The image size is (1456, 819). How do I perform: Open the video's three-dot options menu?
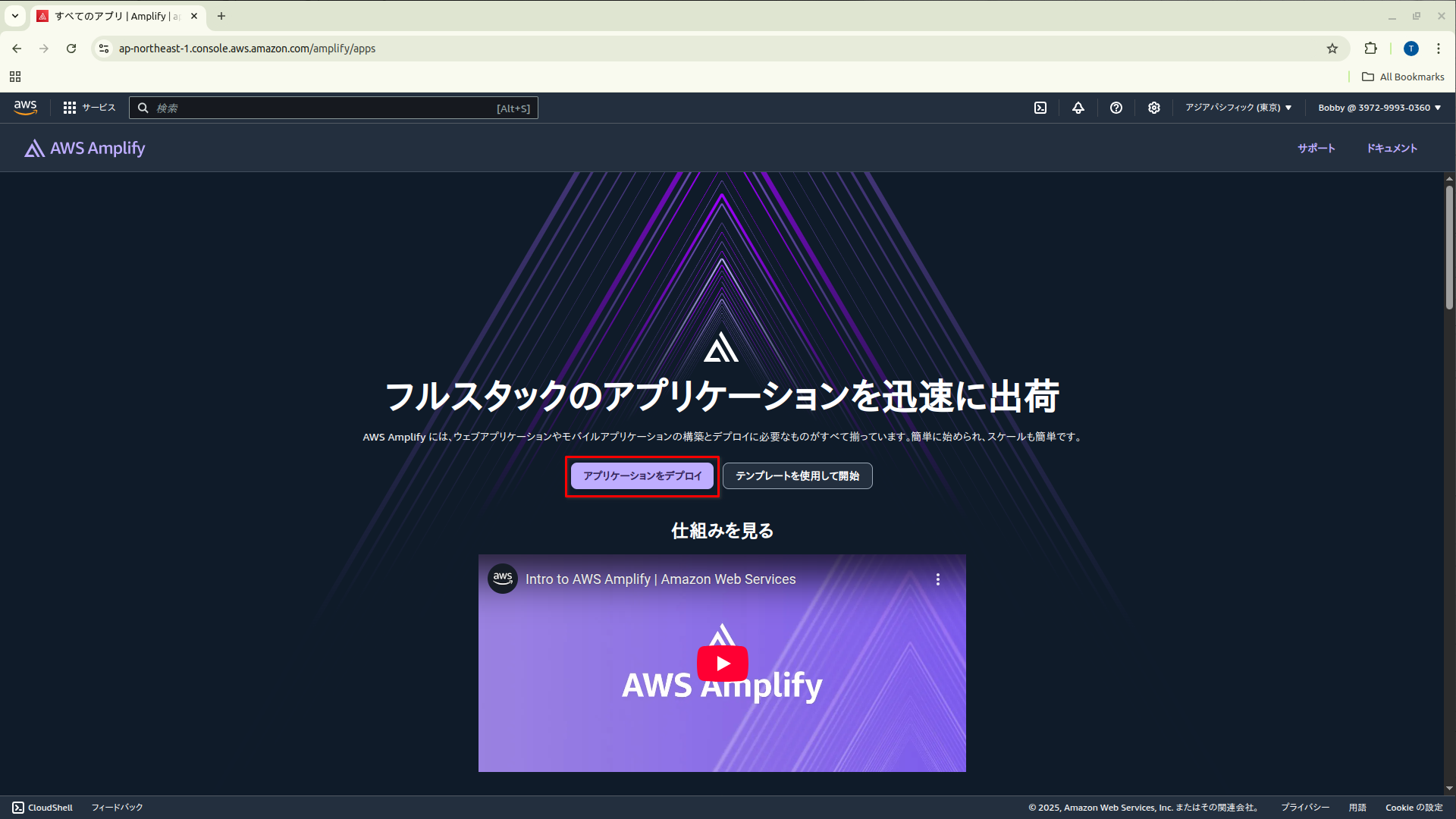[x=938, y=579]
